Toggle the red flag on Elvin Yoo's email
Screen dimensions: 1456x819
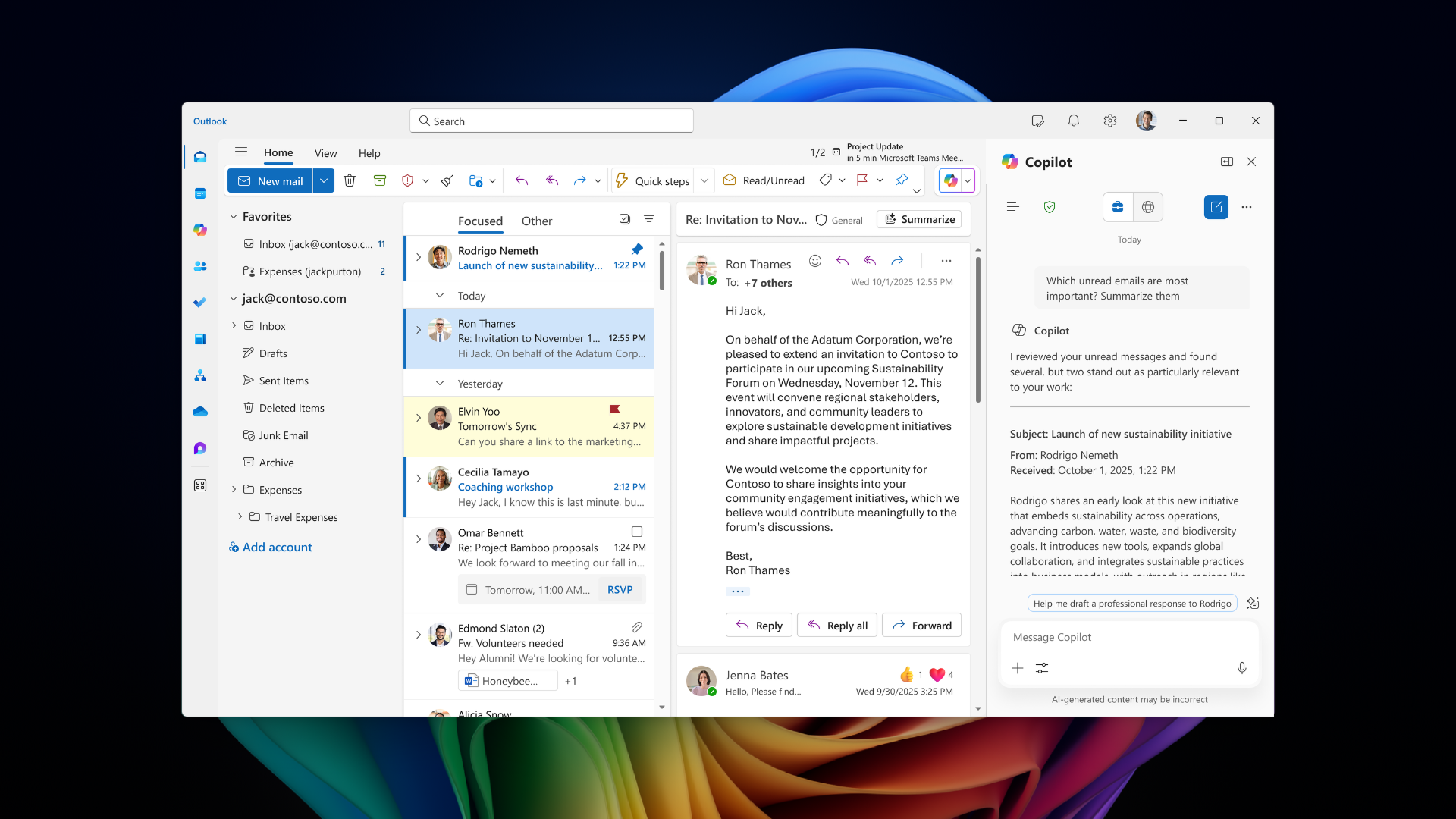click(614, 410)
